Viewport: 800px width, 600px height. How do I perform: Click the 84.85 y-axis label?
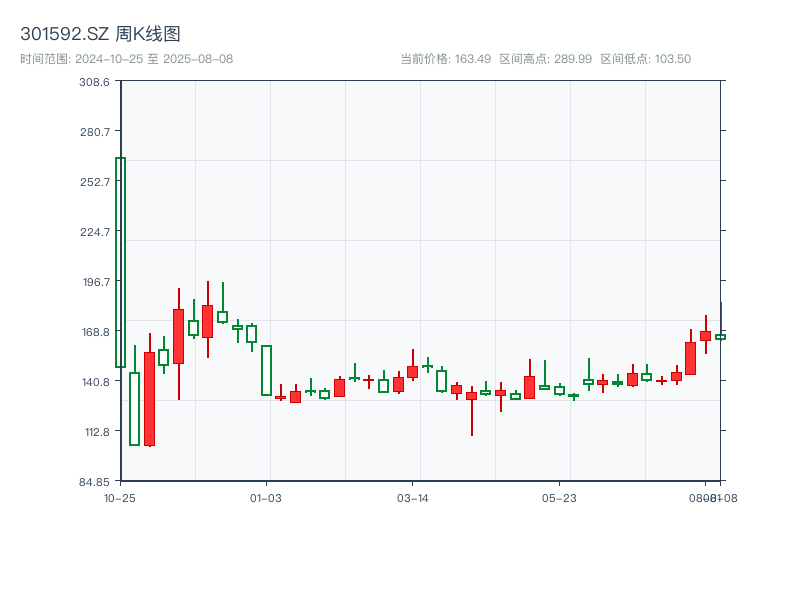coord(94,482)
